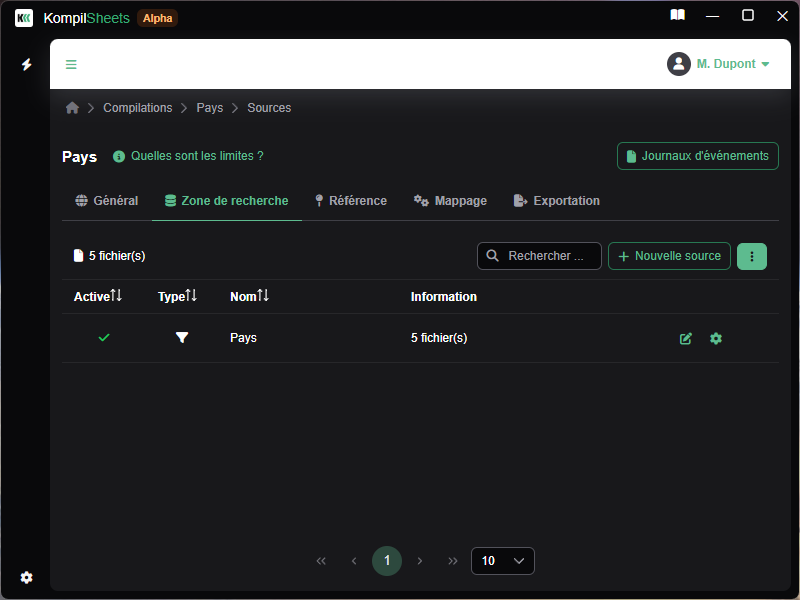Switch to the Mappage tab

coord(450,201)
